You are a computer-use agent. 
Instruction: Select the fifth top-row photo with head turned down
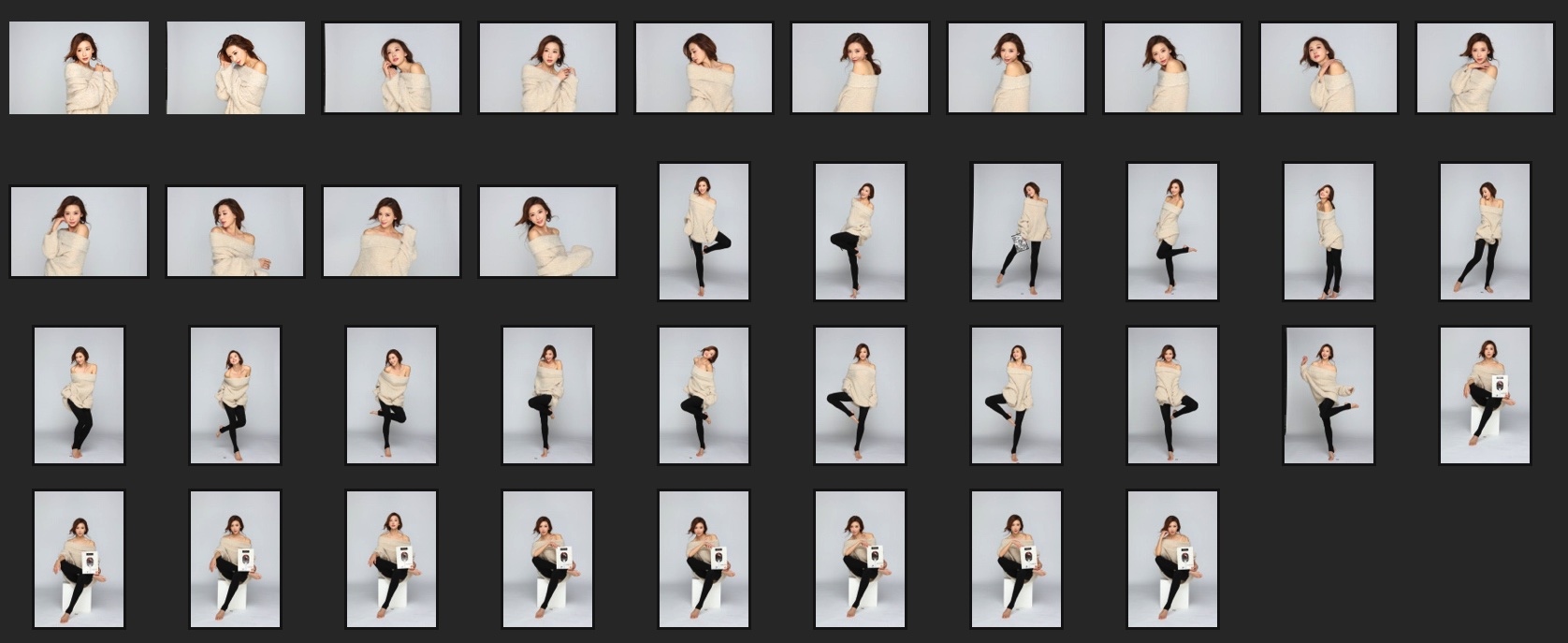click(704, 68)
